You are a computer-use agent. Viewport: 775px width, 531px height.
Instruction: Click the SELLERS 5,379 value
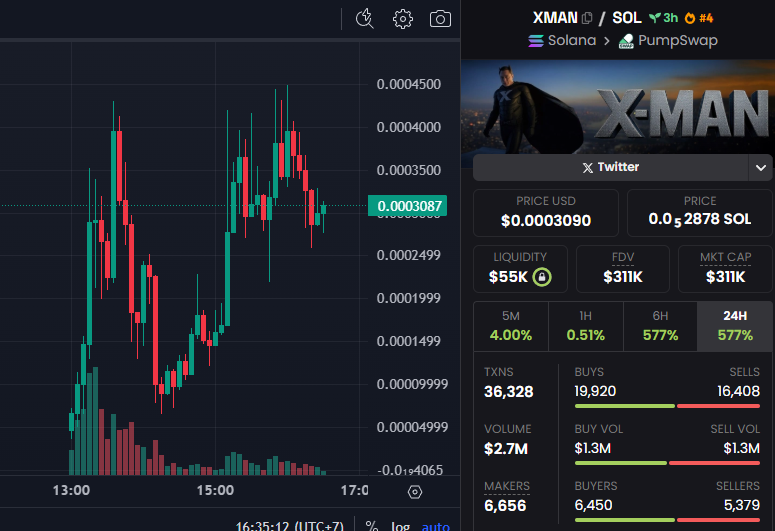(x=741, y=505)
